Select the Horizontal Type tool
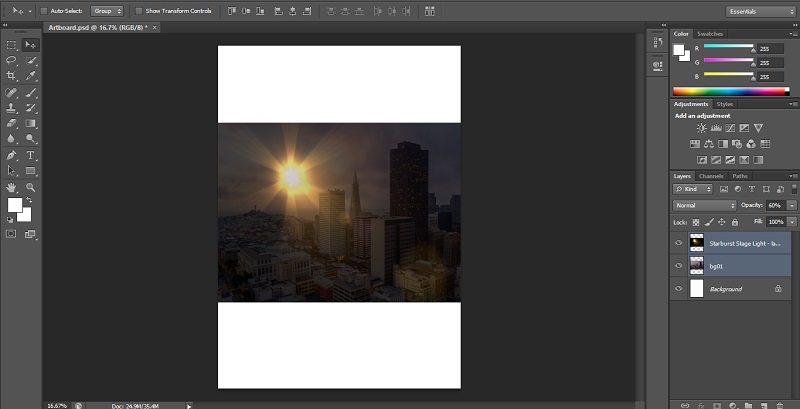The width and height of the screenshot is (800, 409). [31, 155]
